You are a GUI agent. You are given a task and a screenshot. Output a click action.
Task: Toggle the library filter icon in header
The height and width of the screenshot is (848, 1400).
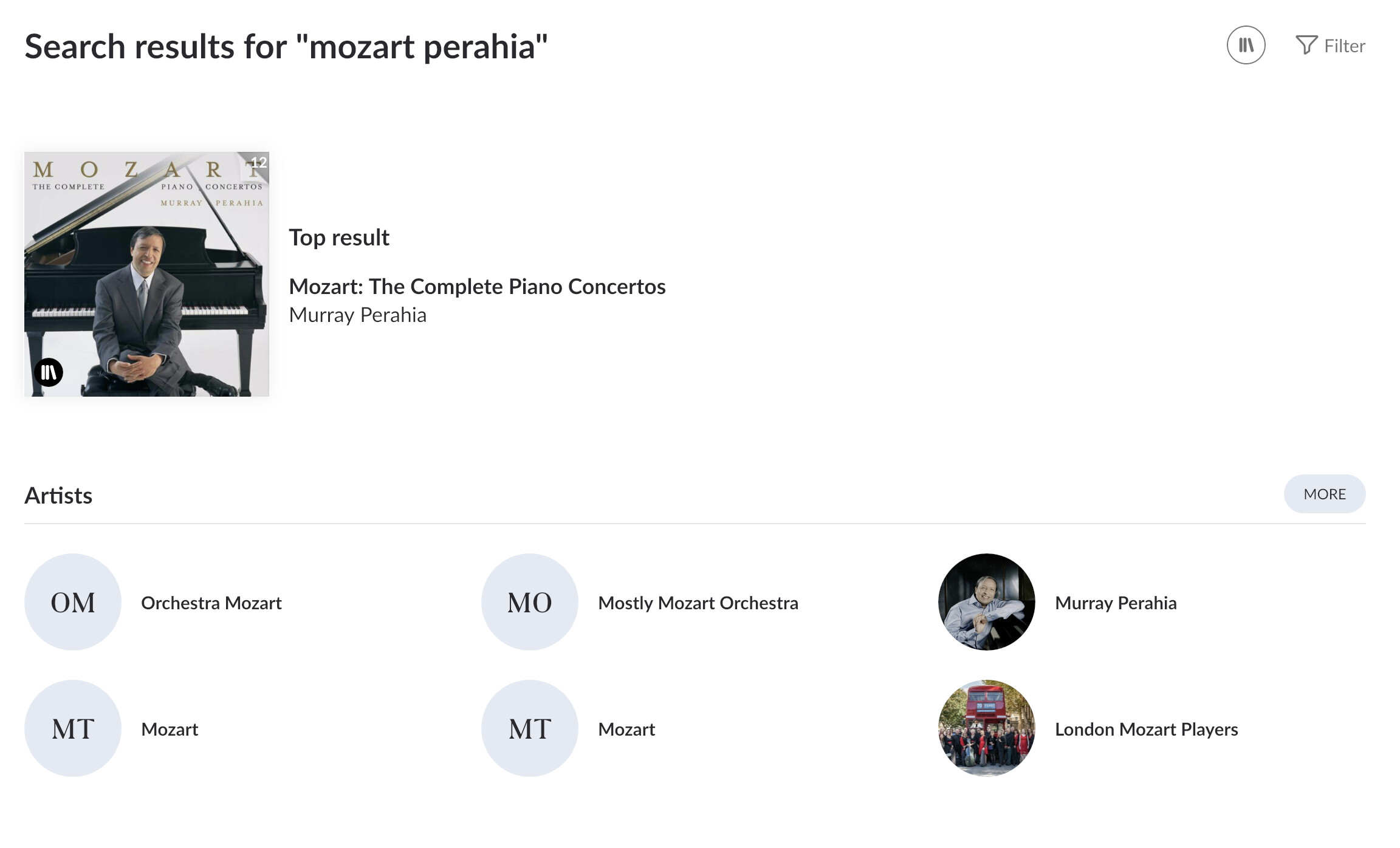(1246, 45)
